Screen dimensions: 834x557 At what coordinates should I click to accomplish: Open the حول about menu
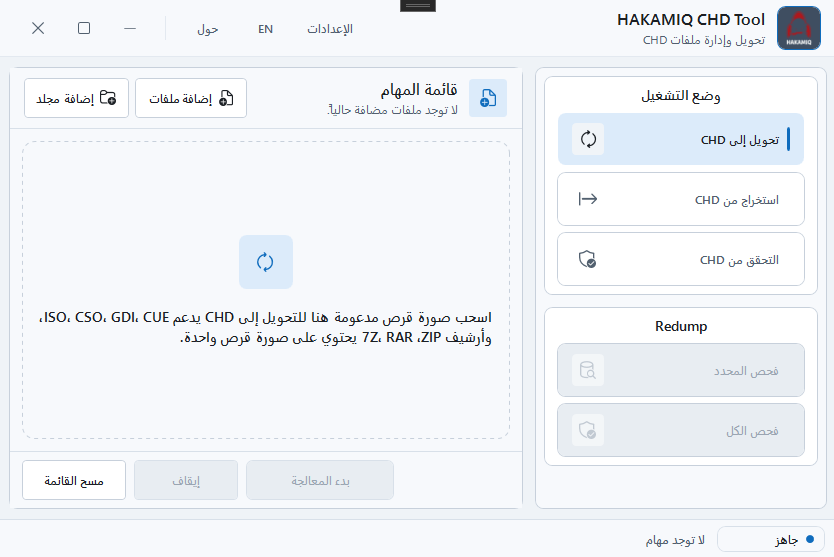pos(207,29)
